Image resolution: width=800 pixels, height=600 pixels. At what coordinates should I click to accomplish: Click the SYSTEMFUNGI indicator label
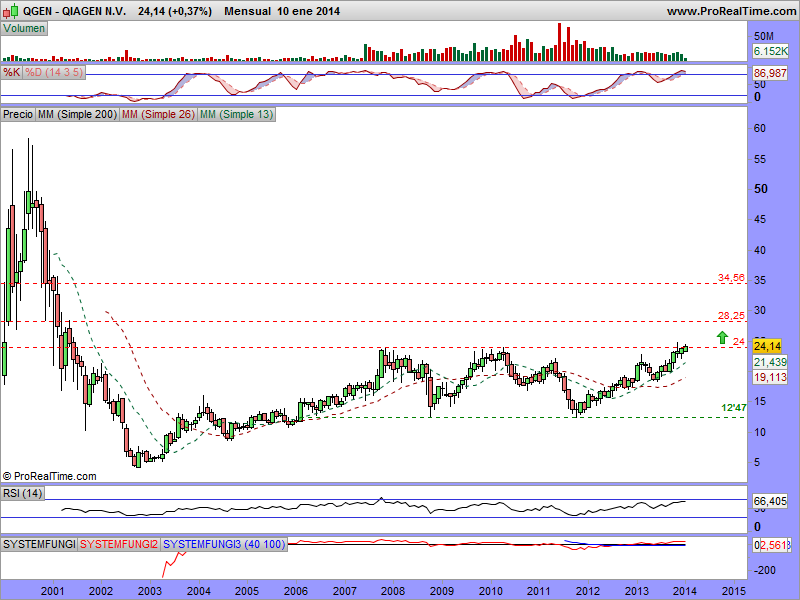pyautogui.click(x=39, y=544)
